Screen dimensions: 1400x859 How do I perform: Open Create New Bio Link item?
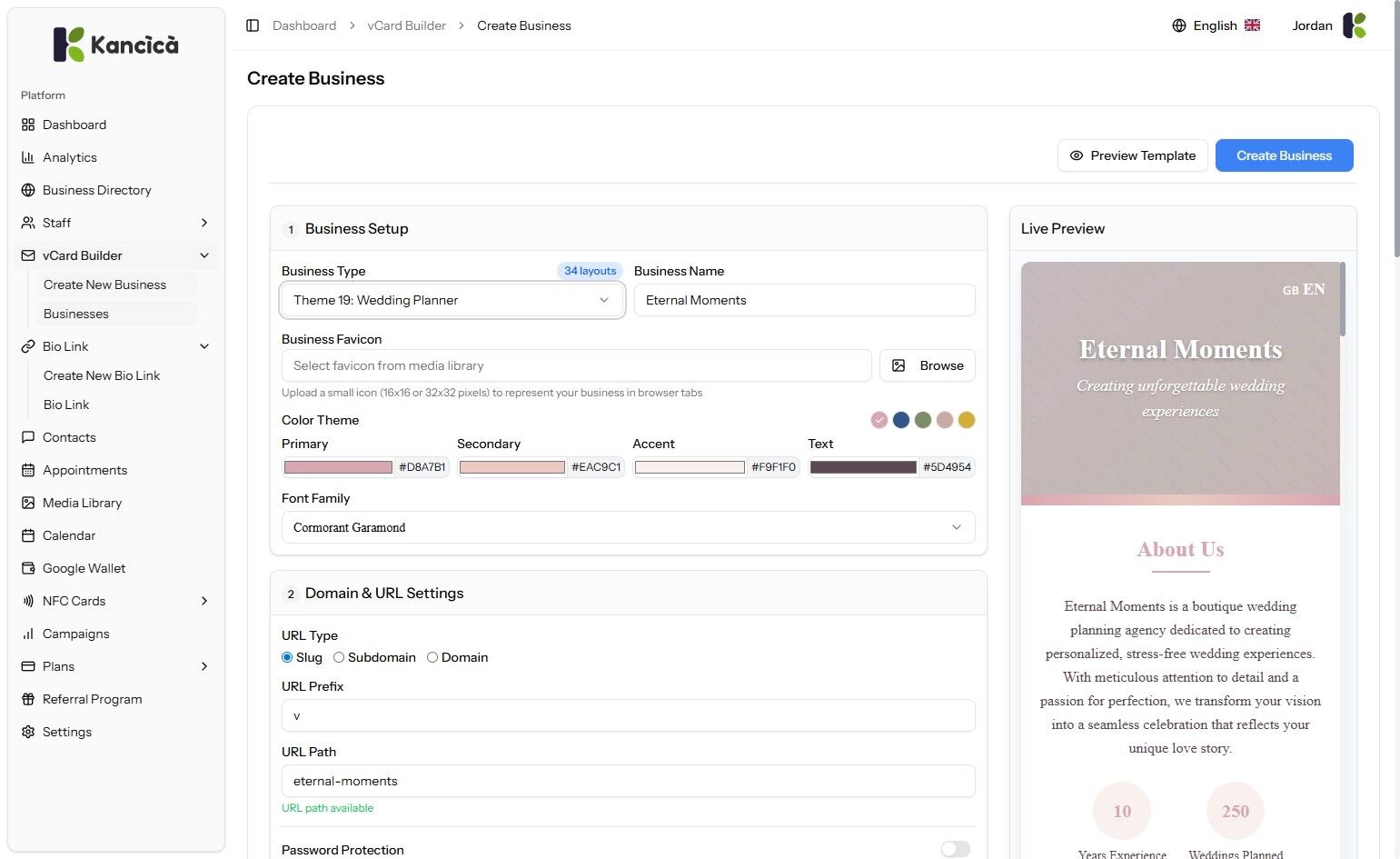pos(116,375)
